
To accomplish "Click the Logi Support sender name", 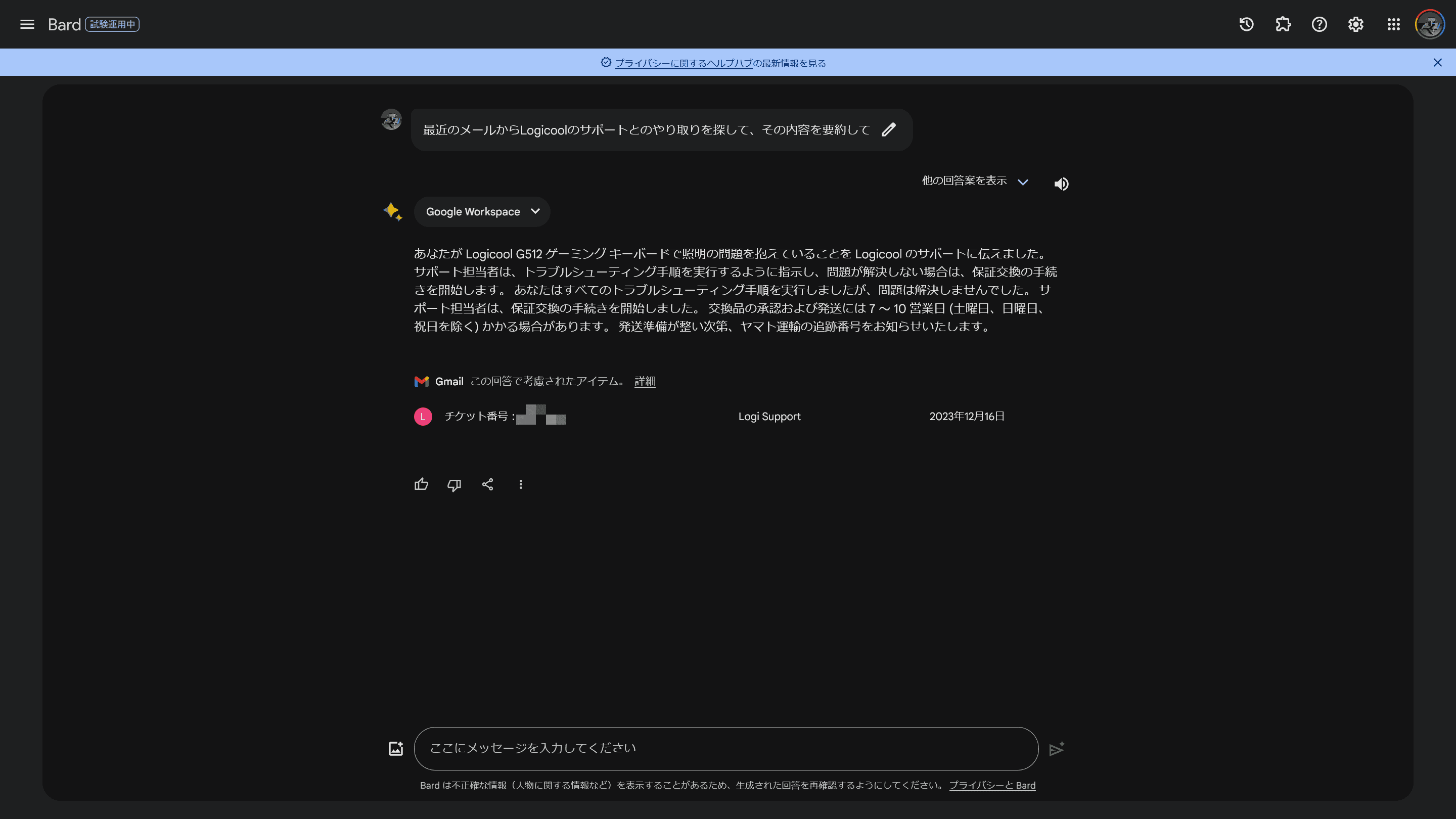I will click(769, 417).
